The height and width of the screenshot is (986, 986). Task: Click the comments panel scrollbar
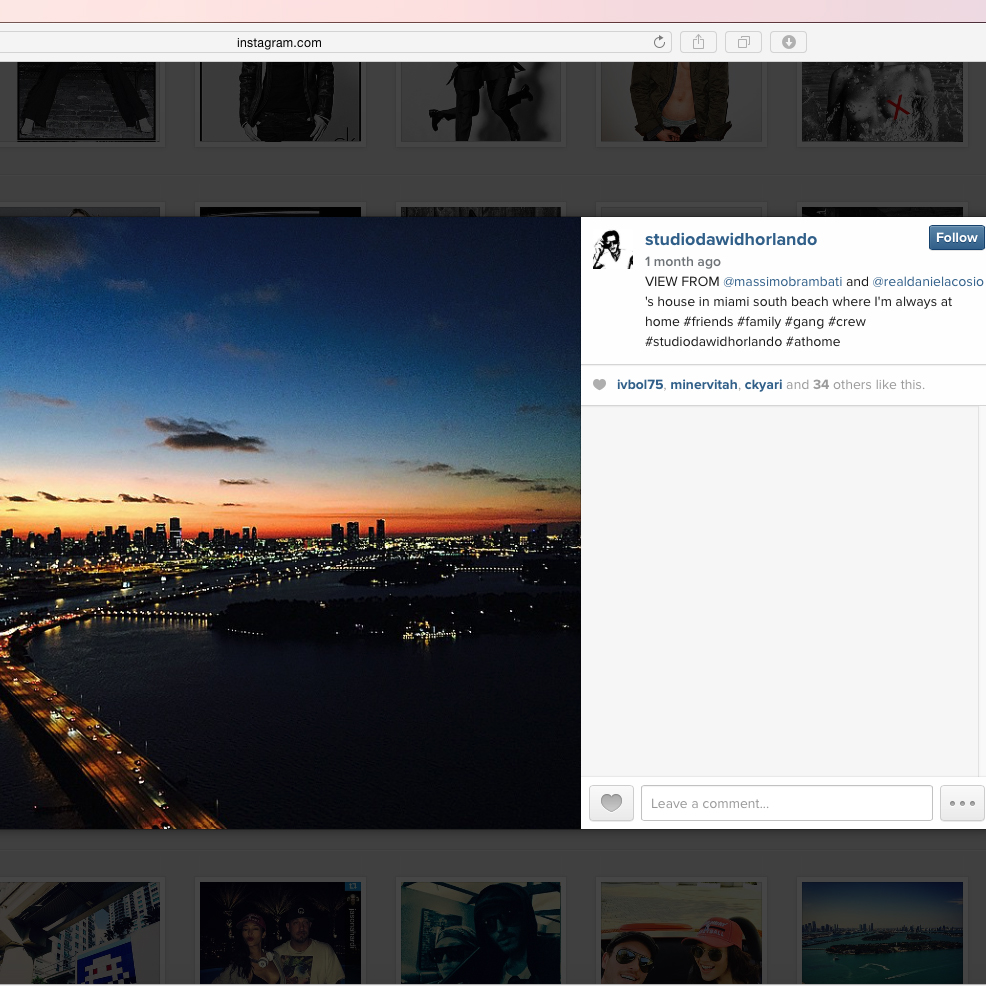[x=982, y=590]
